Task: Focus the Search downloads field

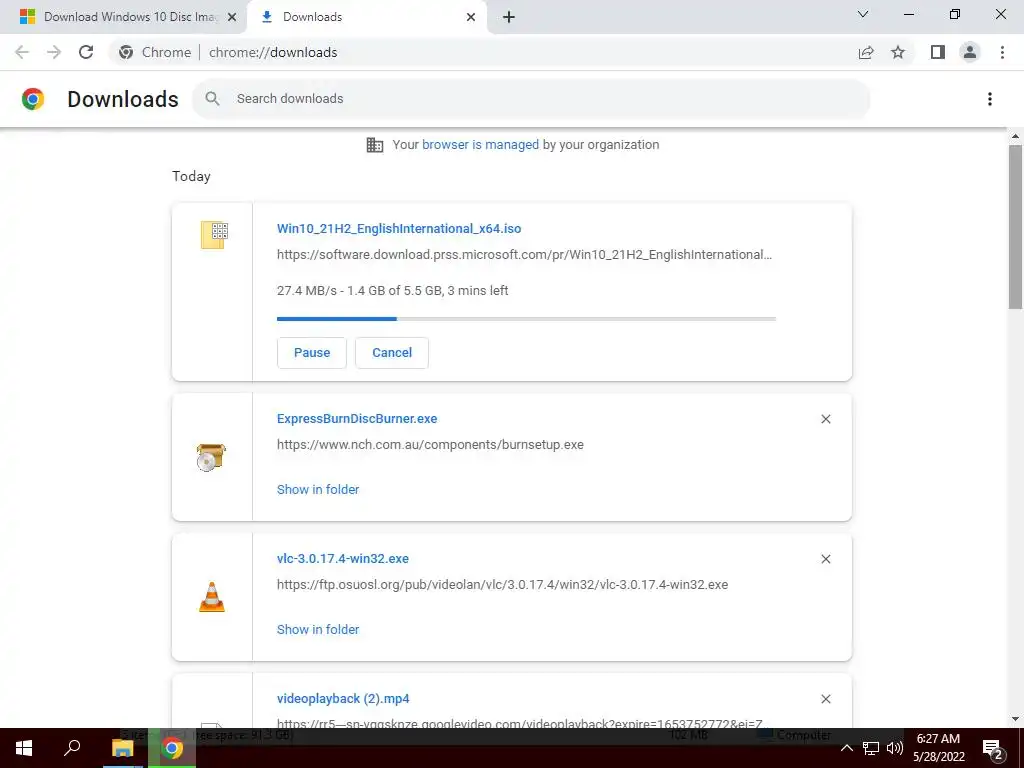Action: [531, 99]
